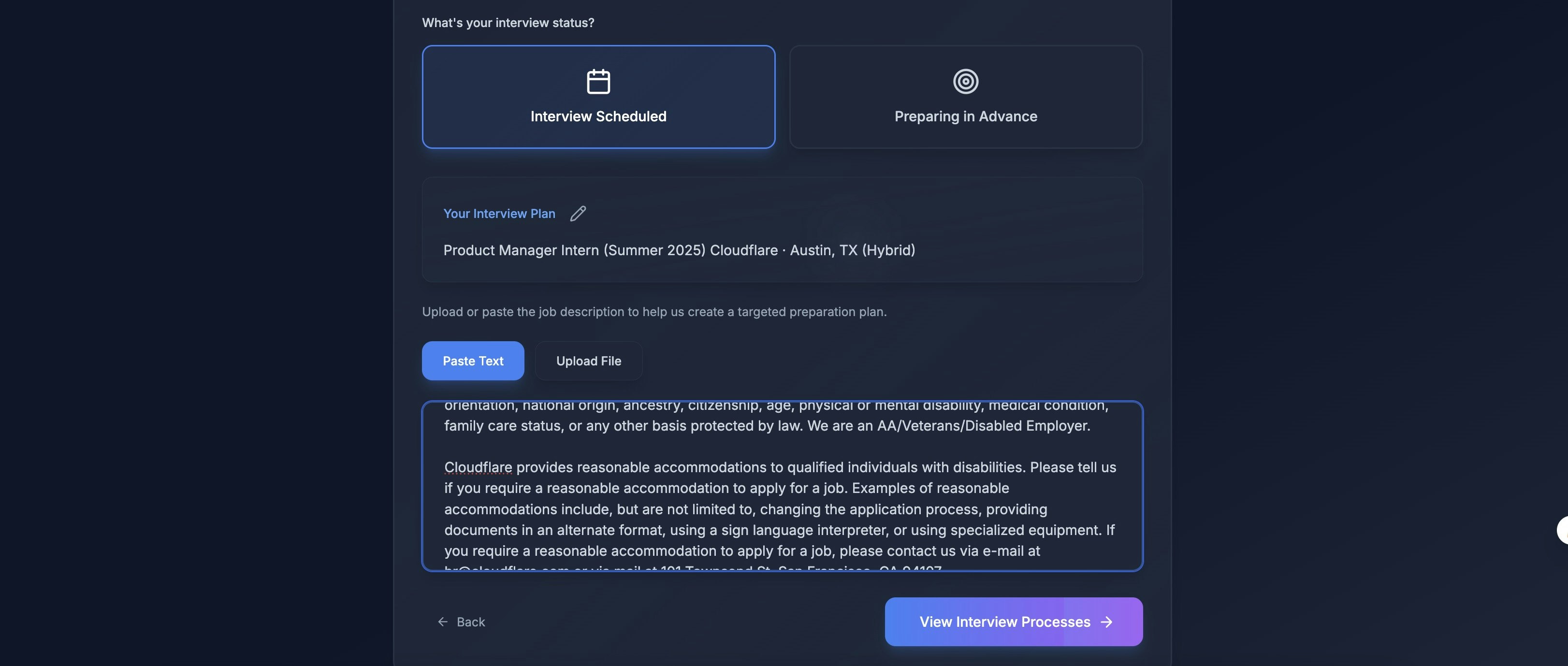Click the Product Manager Intern plan text
Image resolution: width=1568 pixels, height=666 pixels.
pyautogui.click(x=679, y=250)
